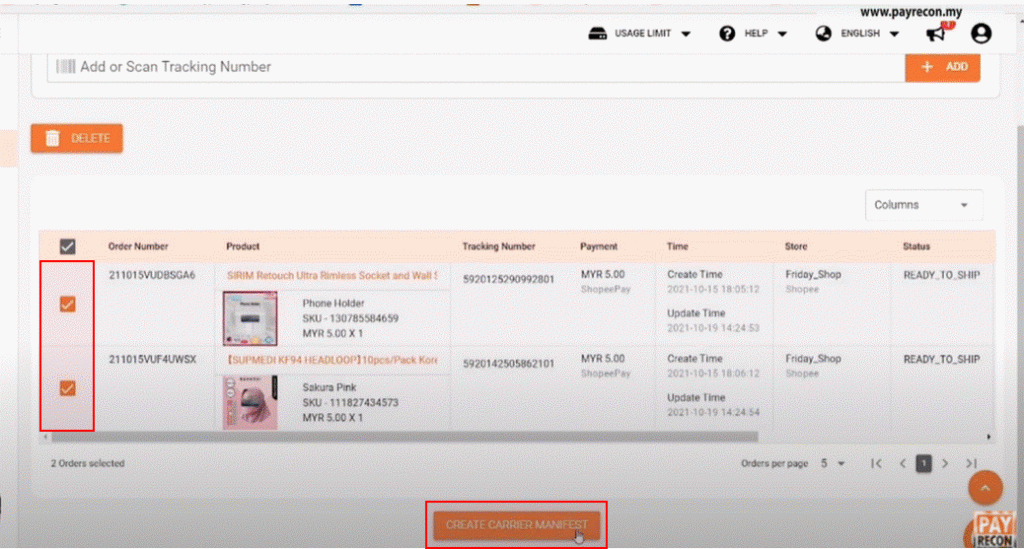Click the Status column header
This screenshot has height=549, width=1024.
pos(916,247)
